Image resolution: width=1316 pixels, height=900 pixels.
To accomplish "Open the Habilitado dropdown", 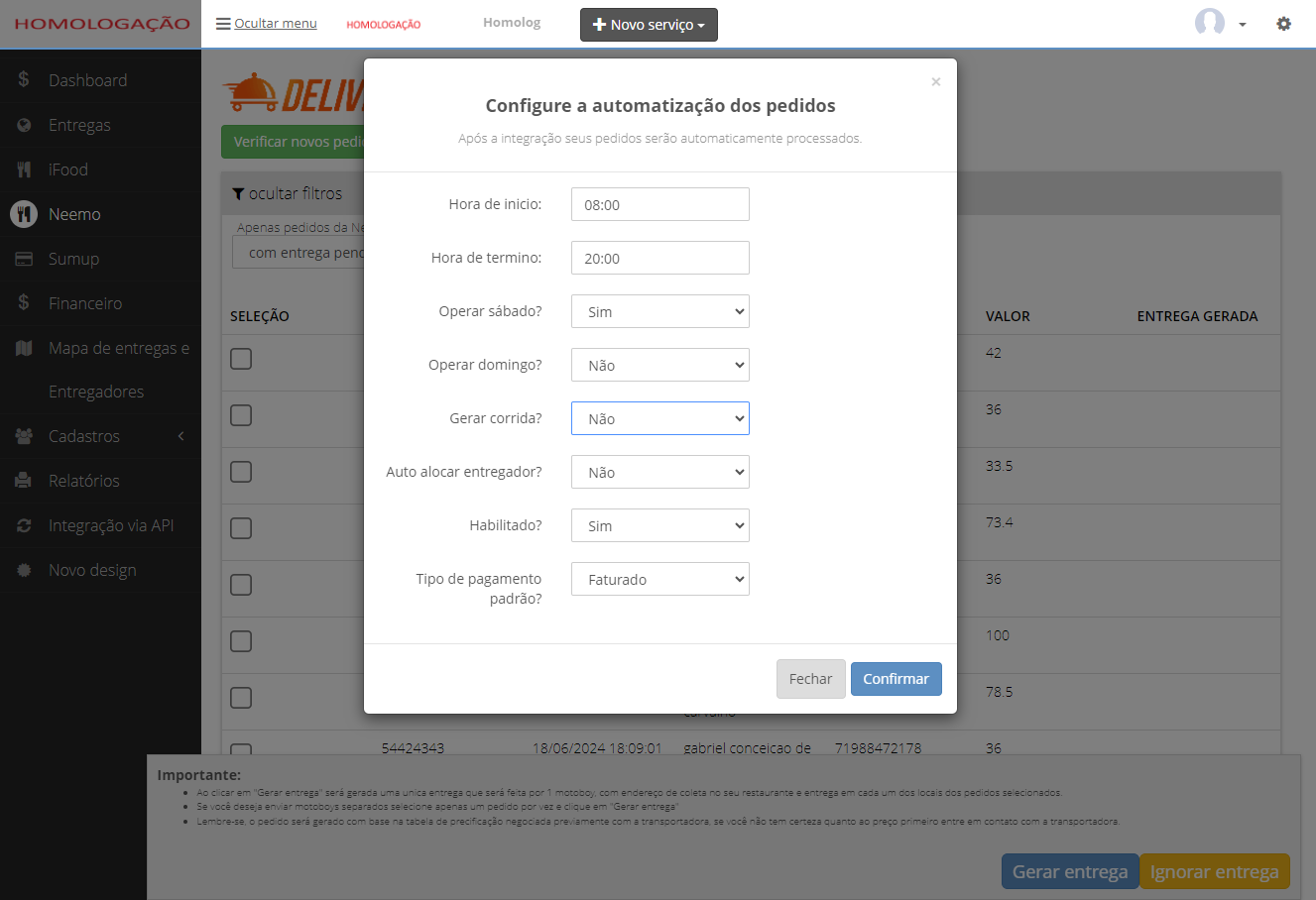I will click(x=660, y=525).
